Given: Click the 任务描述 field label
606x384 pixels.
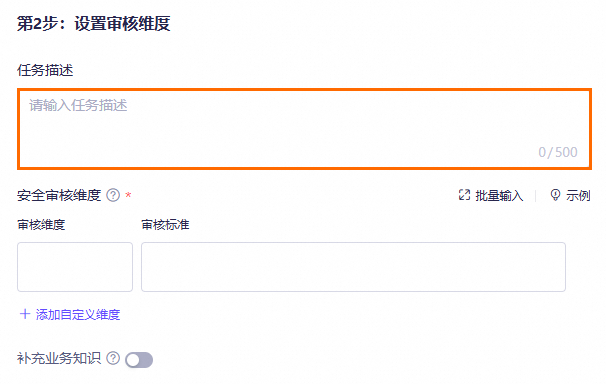Looking at the screenshot, I should [45, 70].
